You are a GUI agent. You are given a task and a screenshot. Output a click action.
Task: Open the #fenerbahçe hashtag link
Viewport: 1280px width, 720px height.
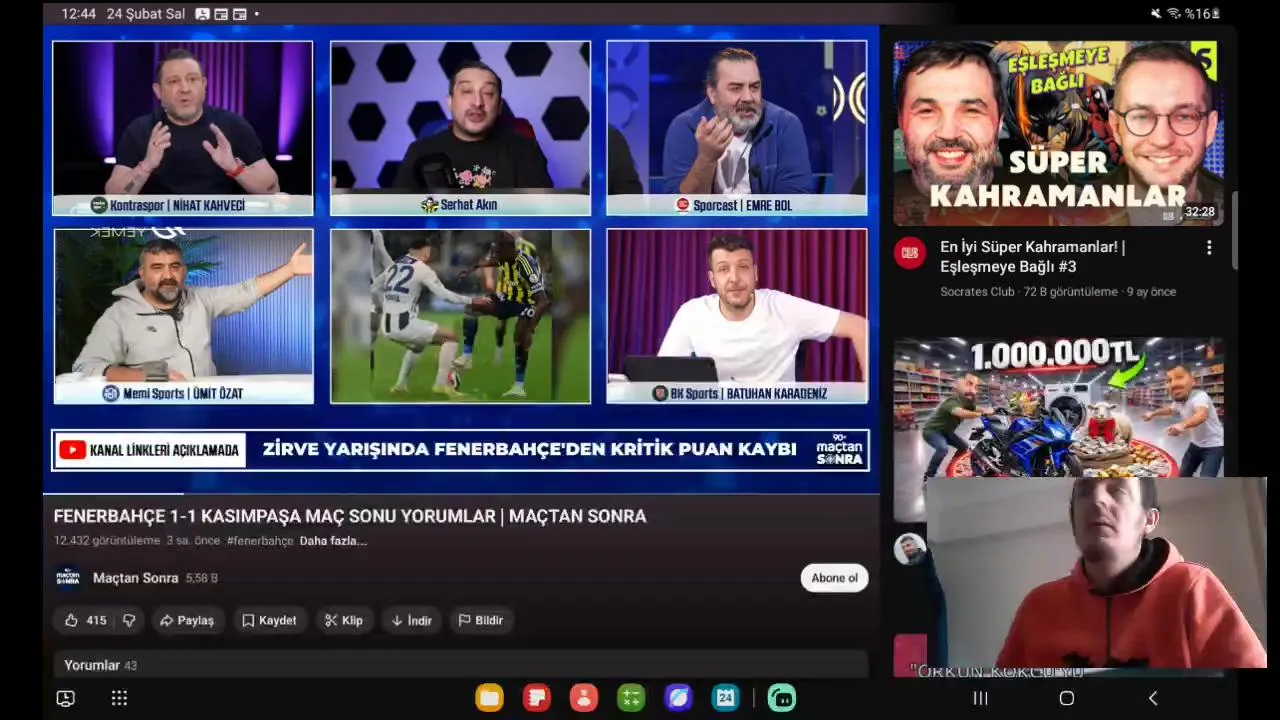[260, 541]
